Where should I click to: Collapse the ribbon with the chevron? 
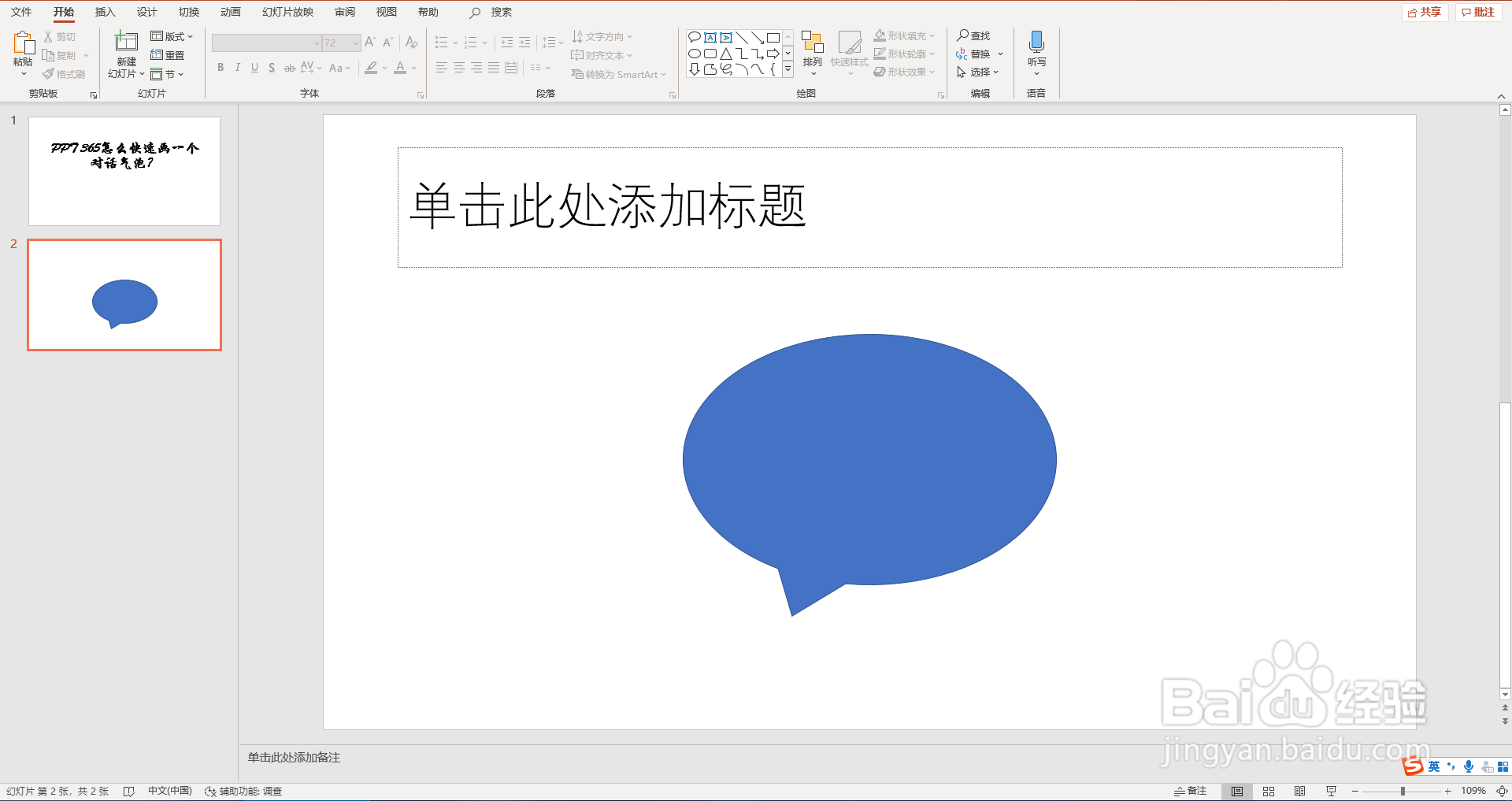1501,95
